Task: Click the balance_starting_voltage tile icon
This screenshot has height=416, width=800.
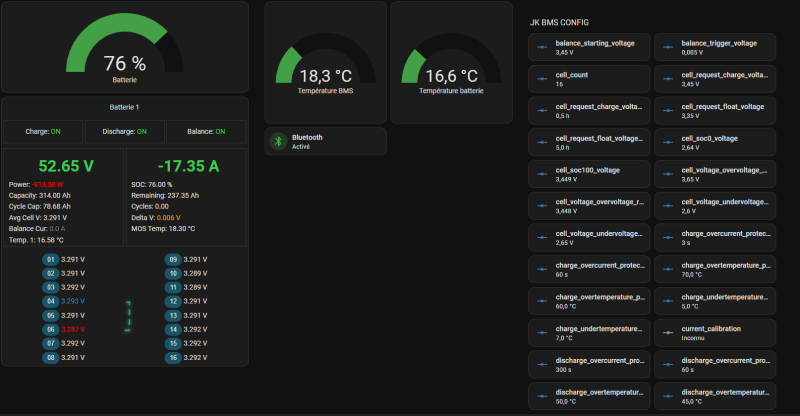Action: point(542,47)
